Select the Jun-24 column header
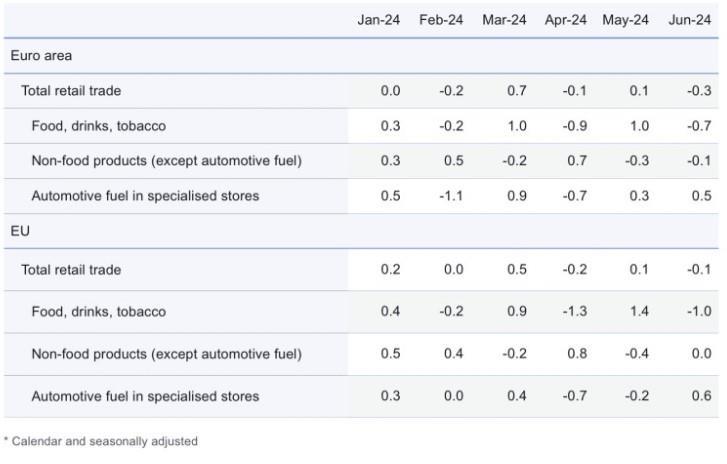 coord(689,20)
